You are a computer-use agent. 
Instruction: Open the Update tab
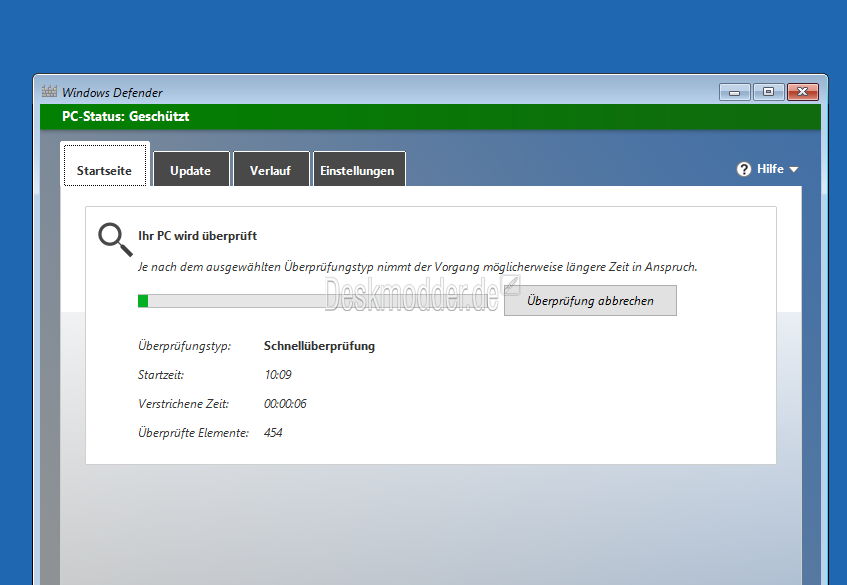[x=191, y=170]
